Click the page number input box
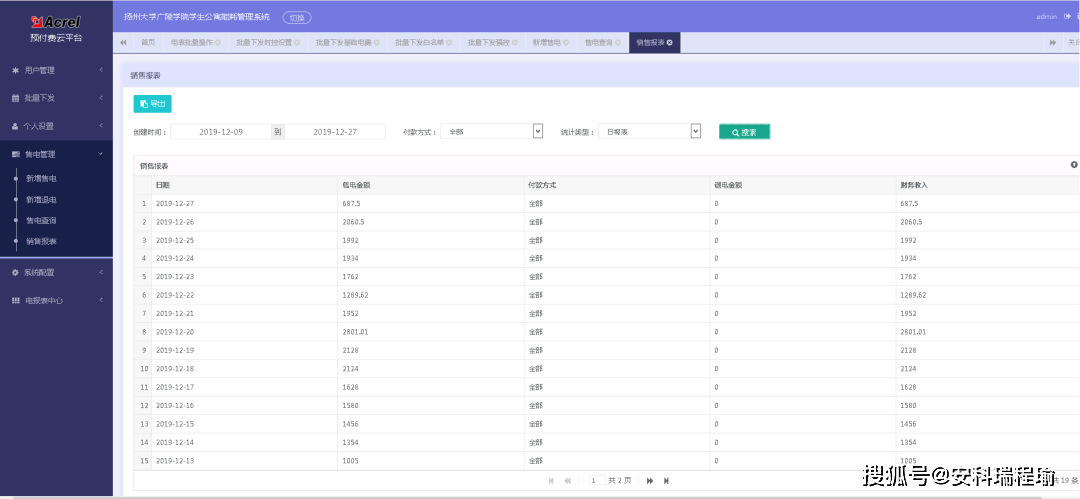Viewport: 1080px width, 499px height. (x=597, y=480)
